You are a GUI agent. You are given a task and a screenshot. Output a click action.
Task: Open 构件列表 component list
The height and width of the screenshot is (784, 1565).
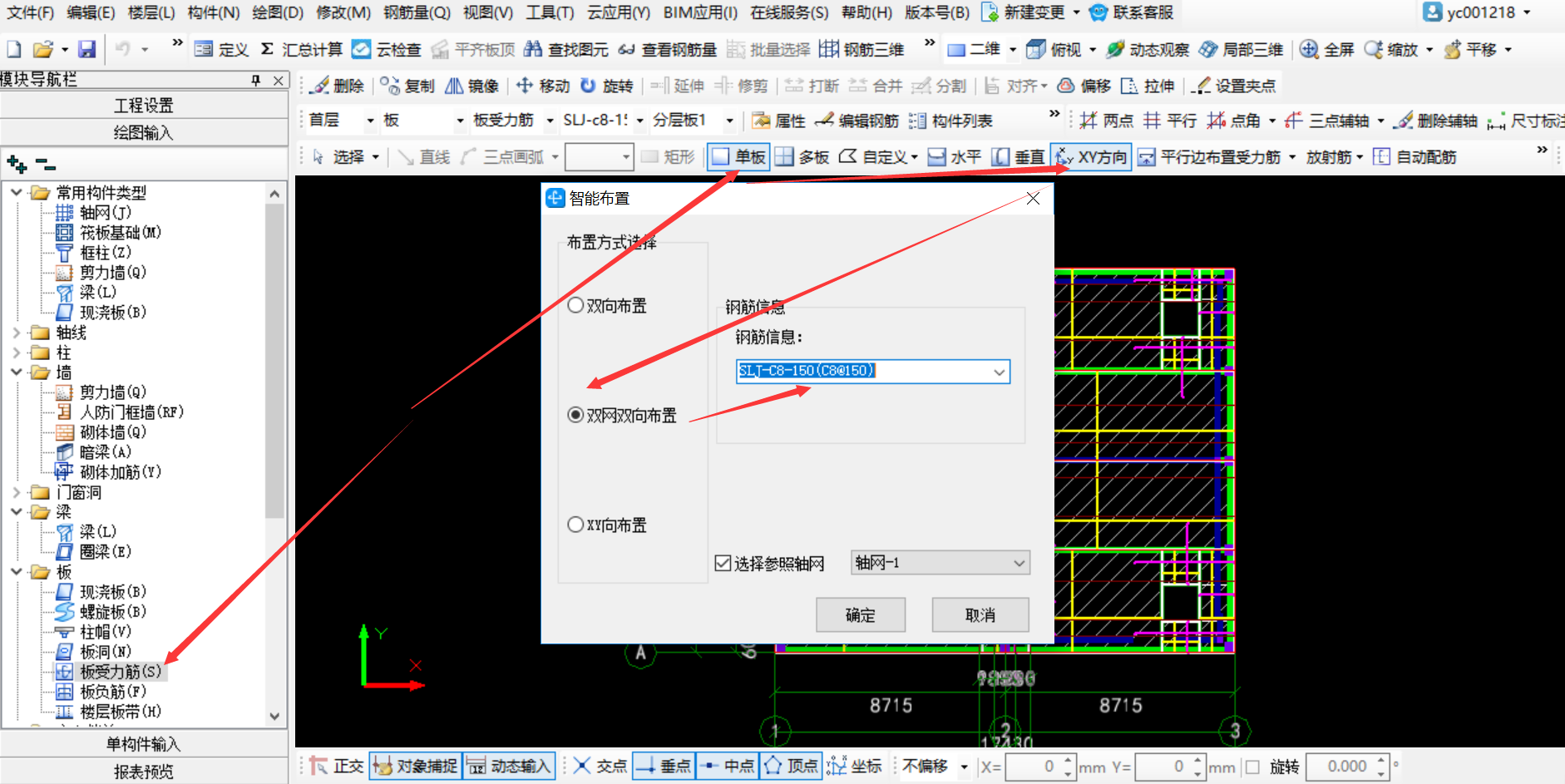coord(950,121)
